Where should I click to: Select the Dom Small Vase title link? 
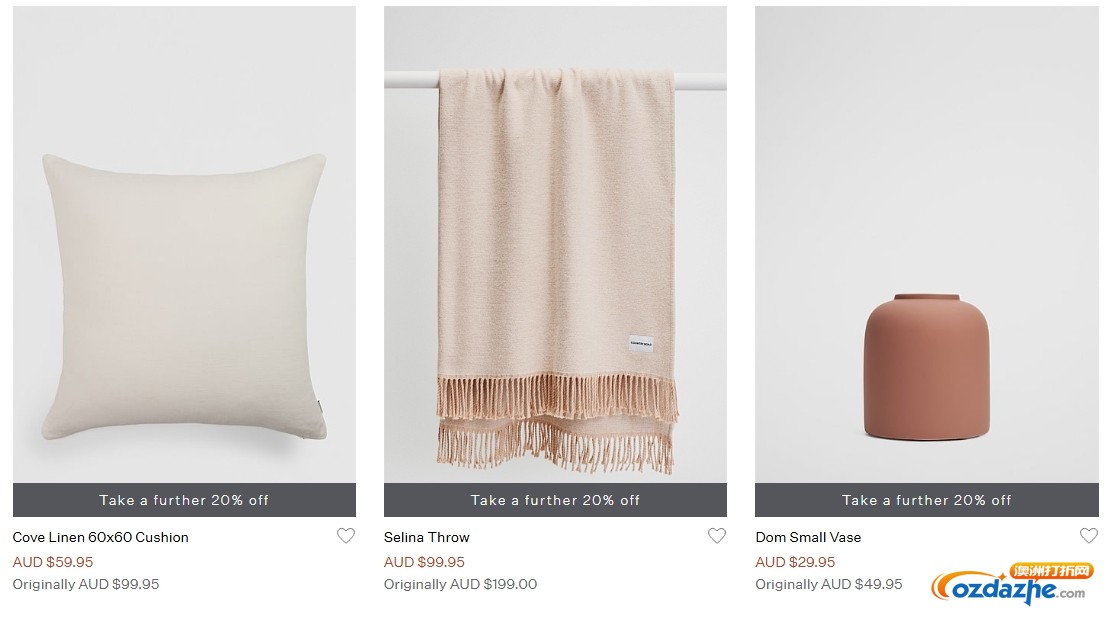808,538
